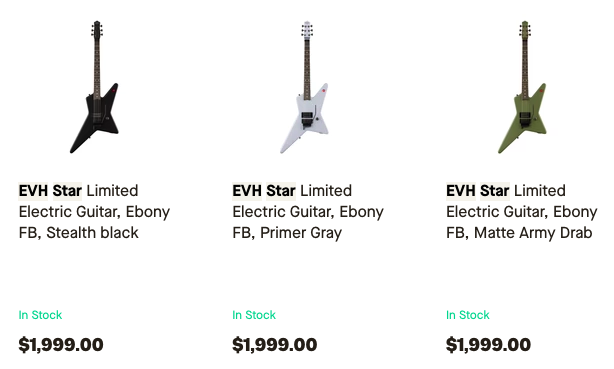Click the EVH Star Matte Army Drab title

pos(522,212)
